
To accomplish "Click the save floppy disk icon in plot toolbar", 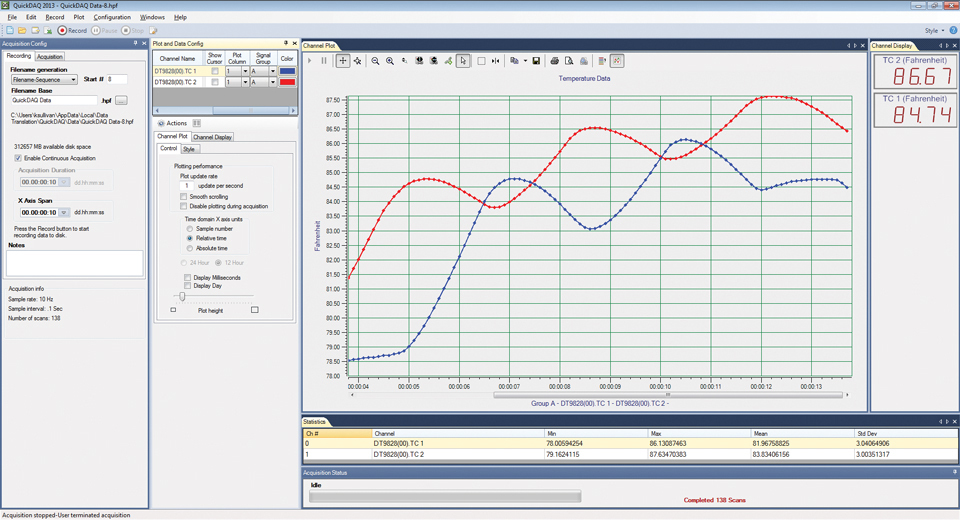I will tap(536, 61).
